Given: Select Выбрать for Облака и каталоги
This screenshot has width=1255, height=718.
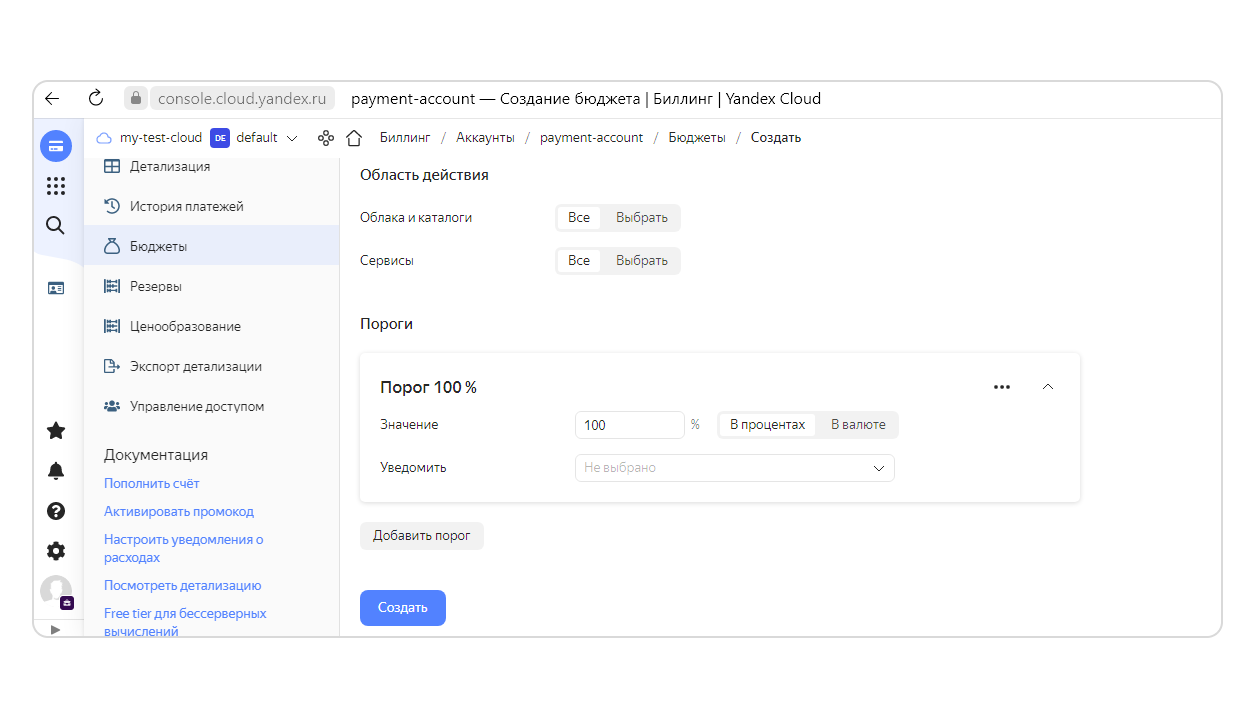Looking at the screenshot, I should coord(641,217).
